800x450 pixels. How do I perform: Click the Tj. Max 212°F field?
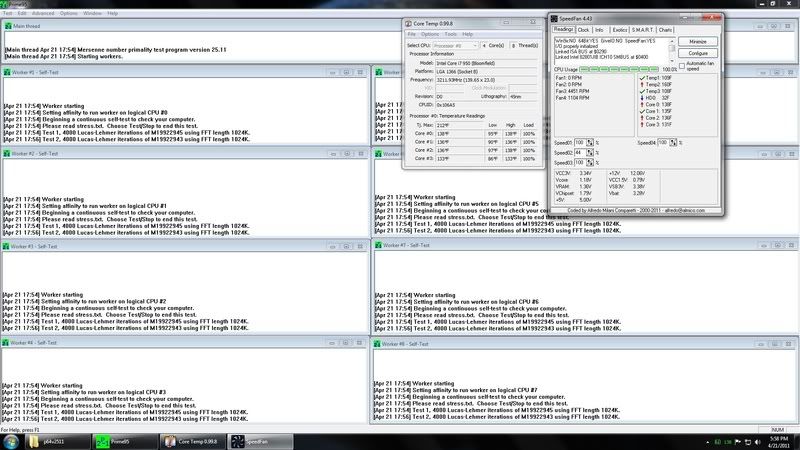459,126
